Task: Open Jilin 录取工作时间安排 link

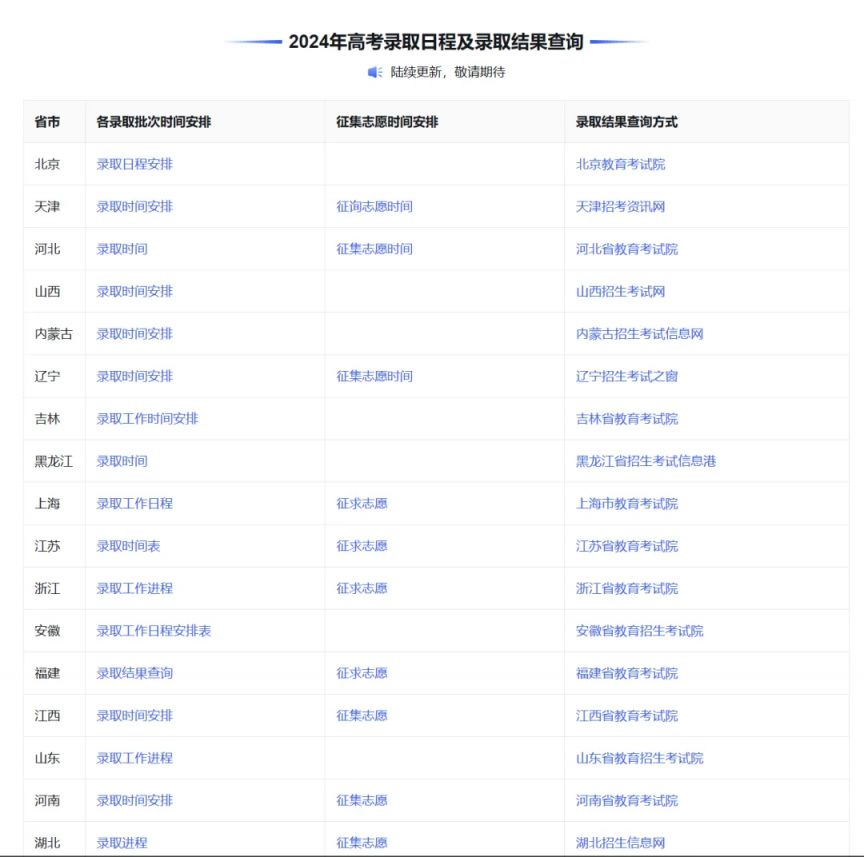Action: tap(147, 419)
